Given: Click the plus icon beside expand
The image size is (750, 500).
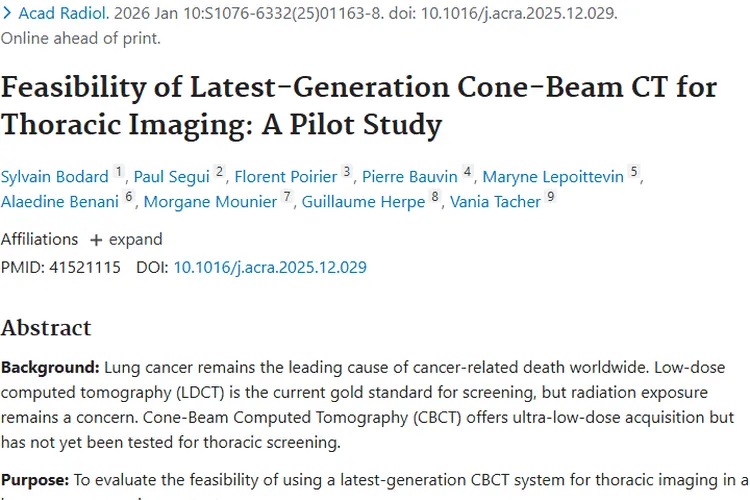Looking at the screenshot, I should coord(96,240).
